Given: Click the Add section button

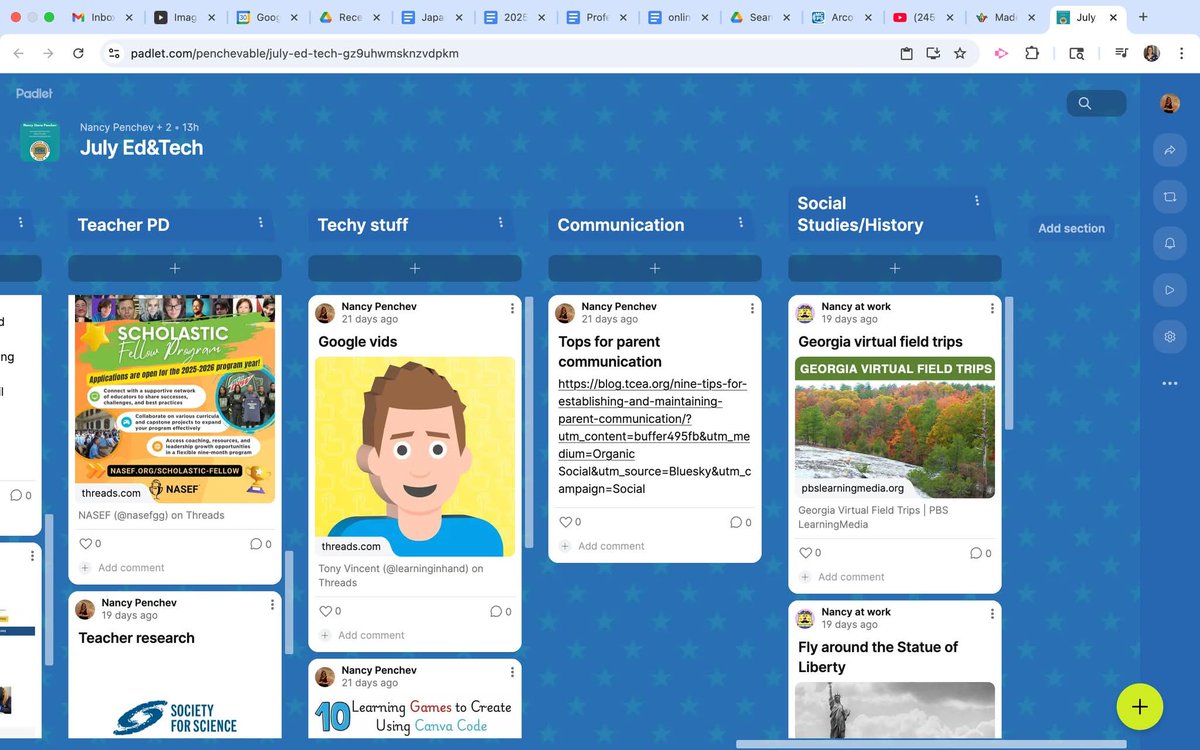Looking at the screenshot, I should (1071, 228).
